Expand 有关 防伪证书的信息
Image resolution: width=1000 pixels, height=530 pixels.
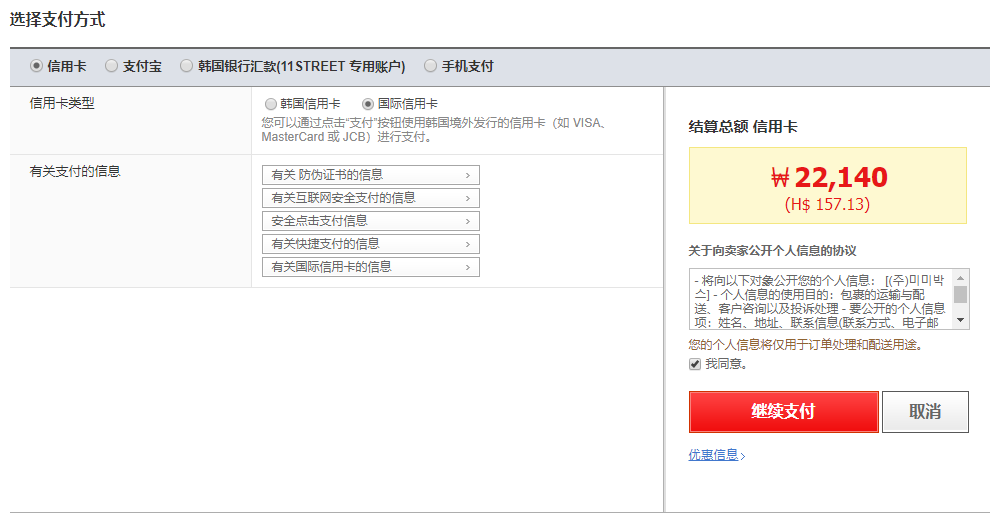(x=370, y=175)
